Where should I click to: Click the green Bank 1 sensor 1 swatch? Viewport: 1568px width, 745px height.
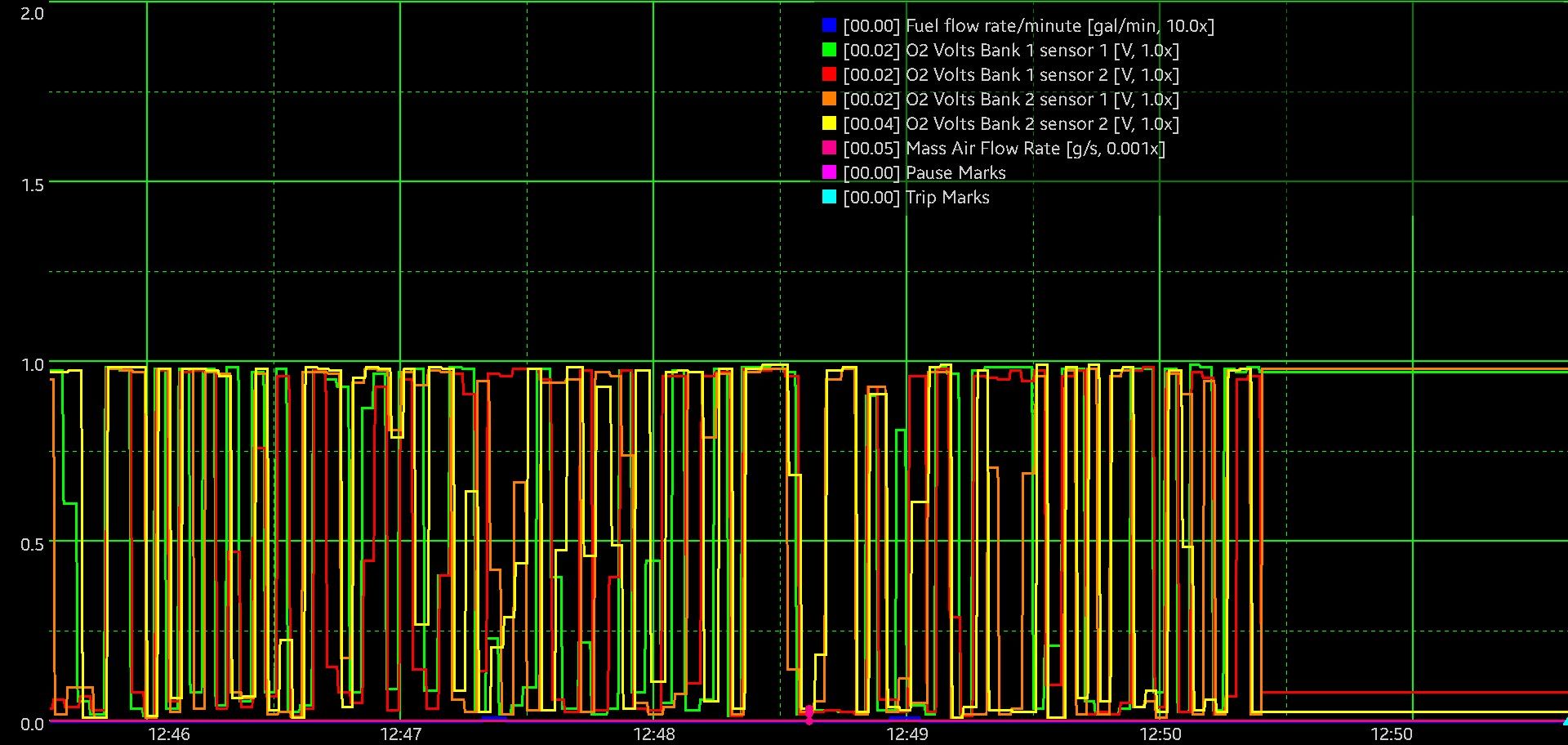829,50
